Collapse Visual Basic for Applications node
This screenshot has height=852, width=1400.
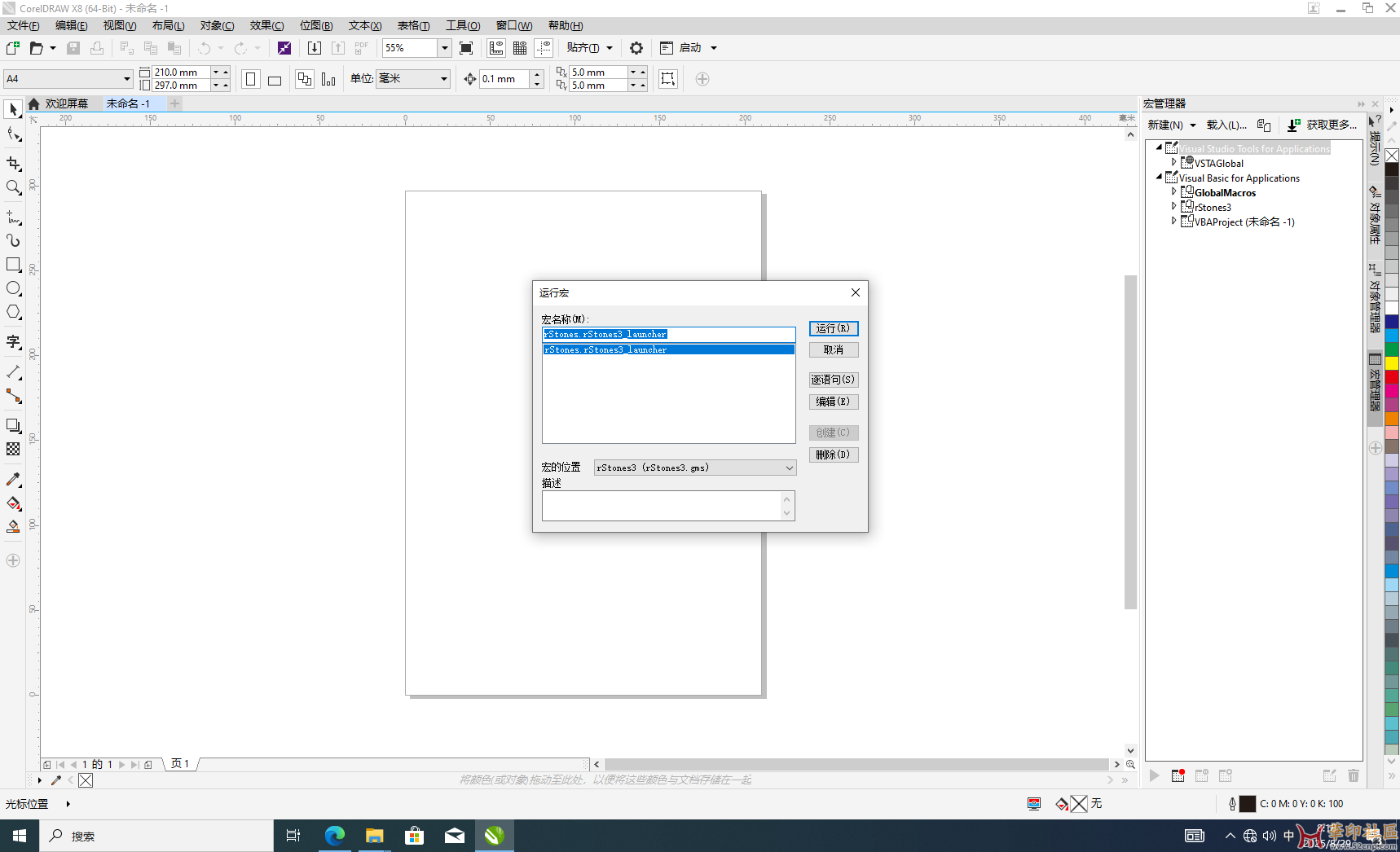coord(1159,178)
